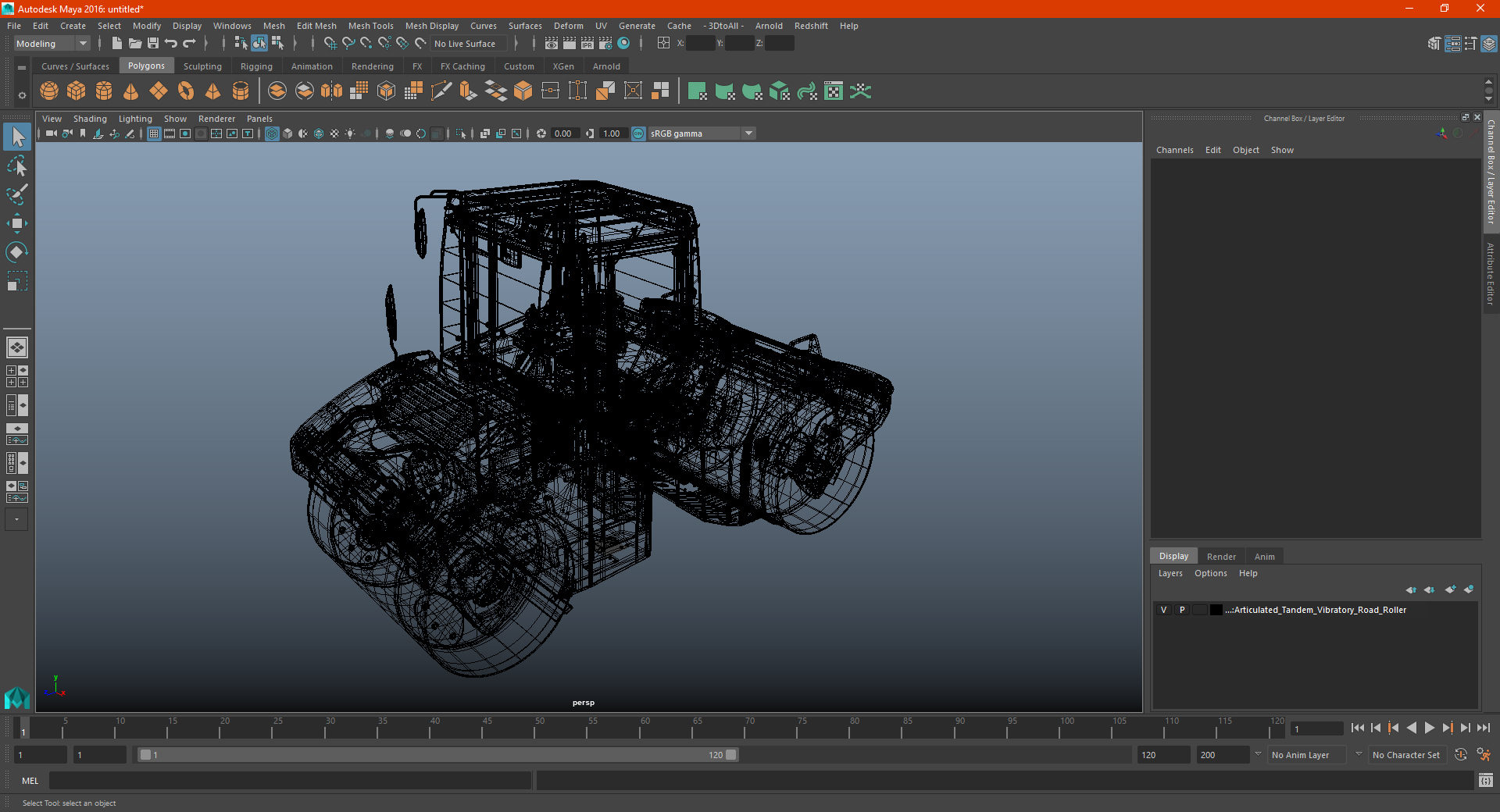Create a polygon cube from the shelf
This screenshot has width=1500, height=812.
[77, 91]
